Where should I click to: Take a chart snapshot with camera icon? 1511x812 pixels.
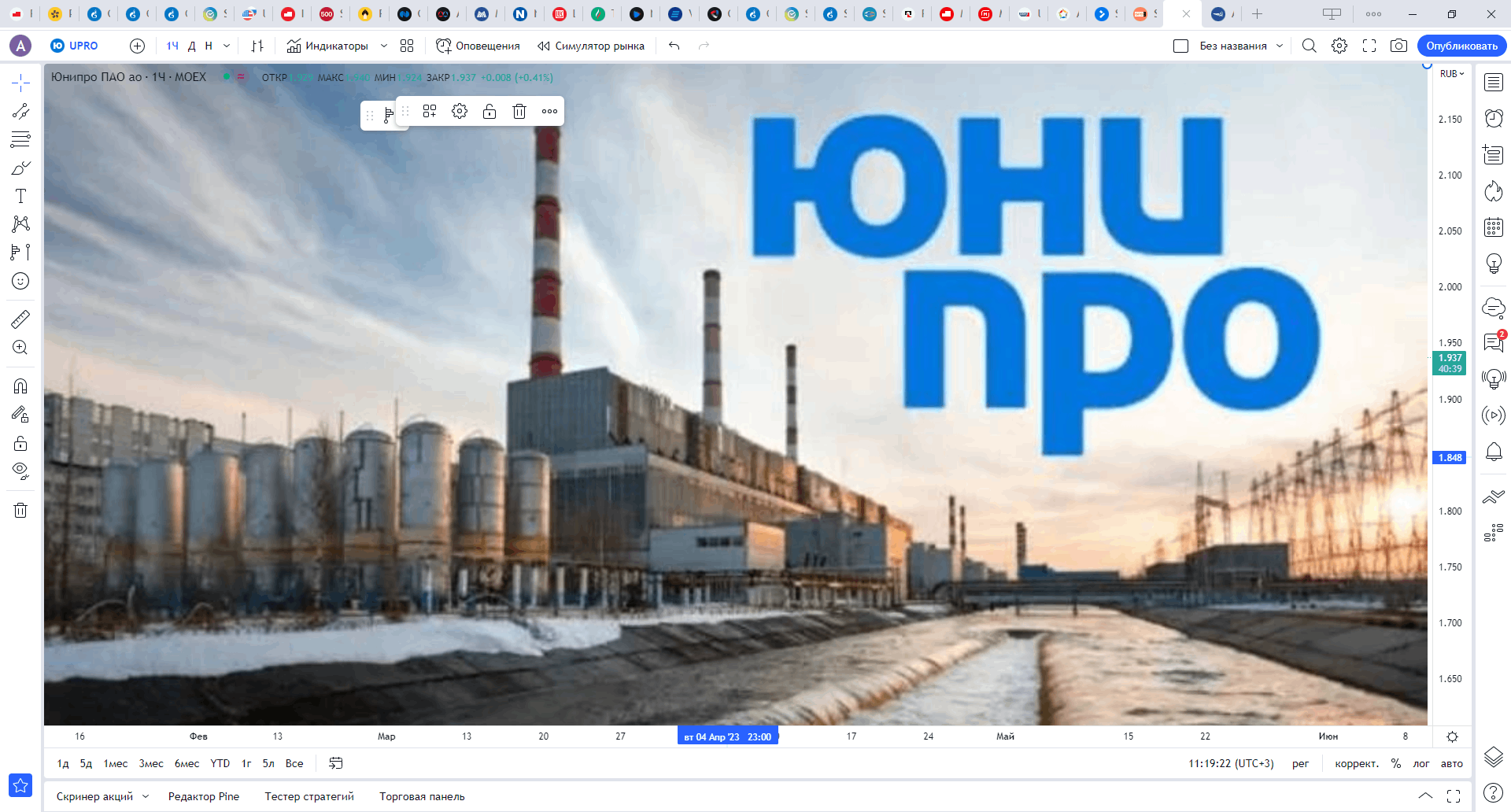point(1398,46)
